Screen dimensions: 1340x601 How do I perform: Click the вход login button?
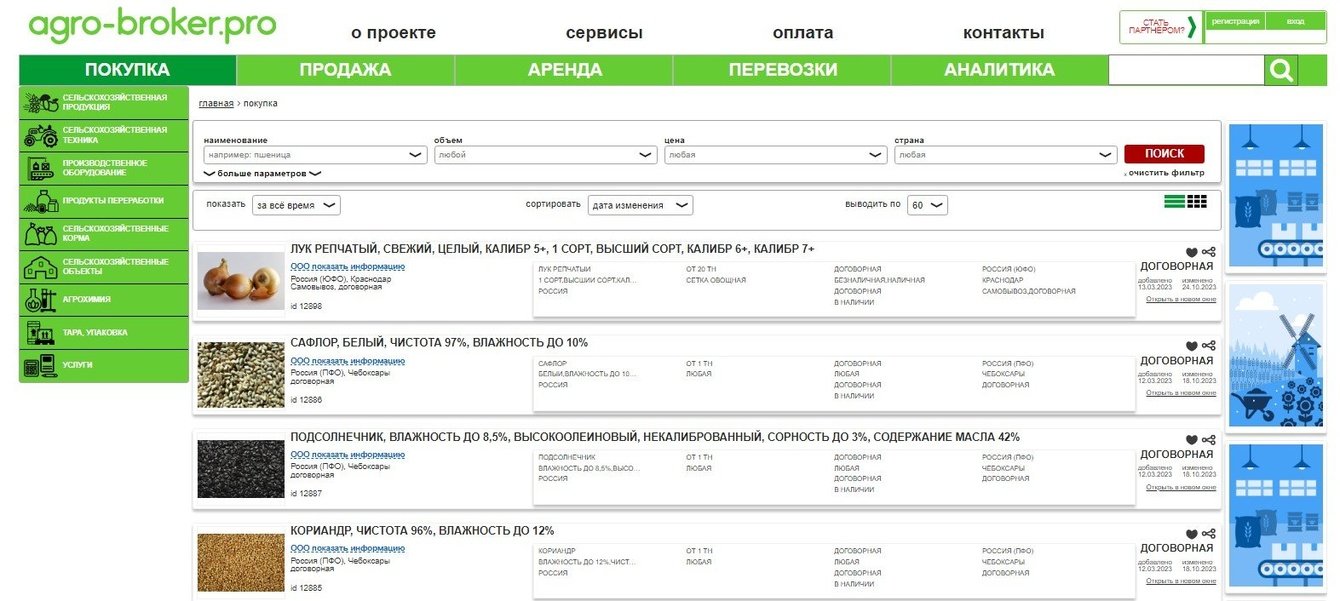pyautogui.click(x=1296, y=21)
